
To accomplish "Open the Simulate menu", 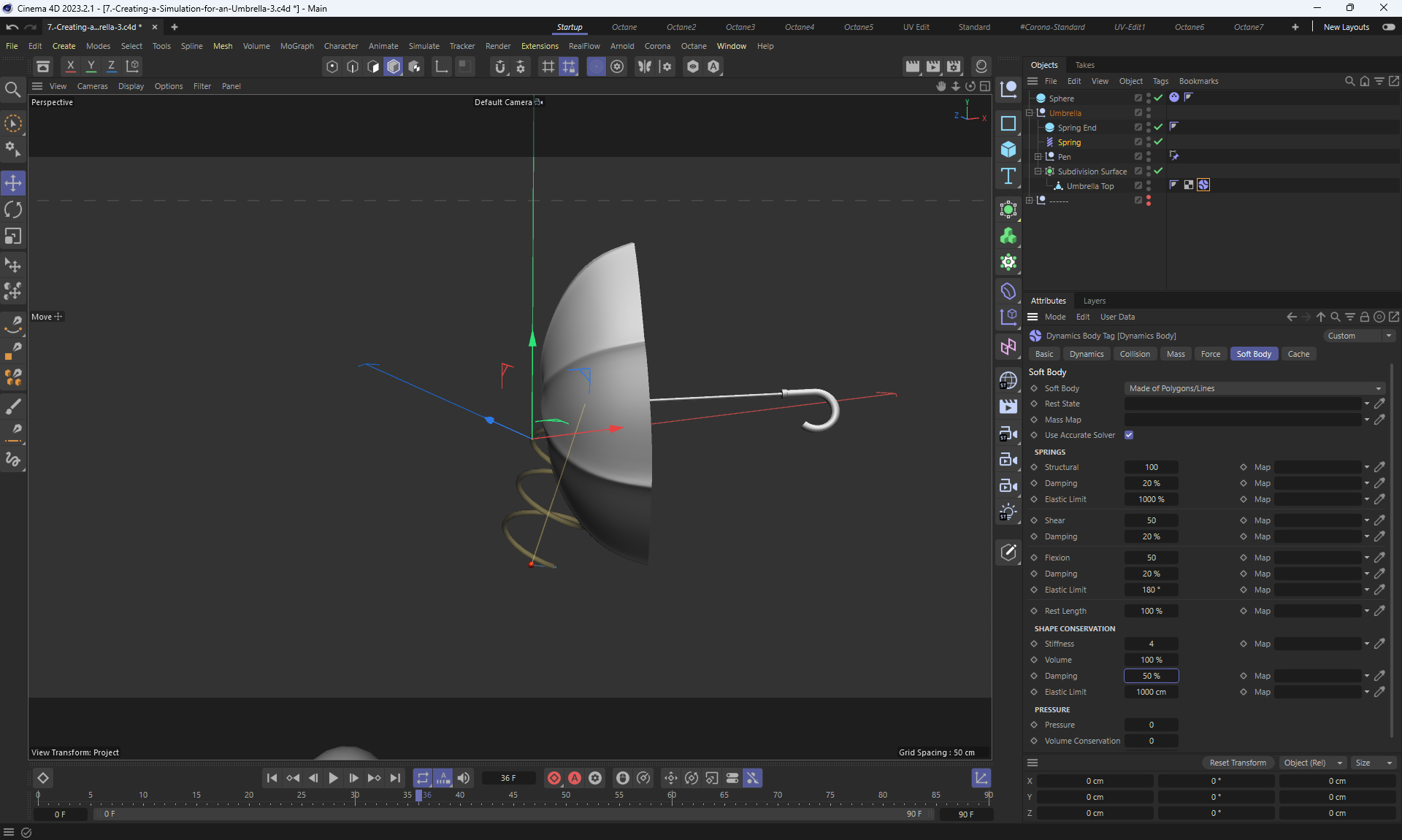I will (x=424, y=46).
